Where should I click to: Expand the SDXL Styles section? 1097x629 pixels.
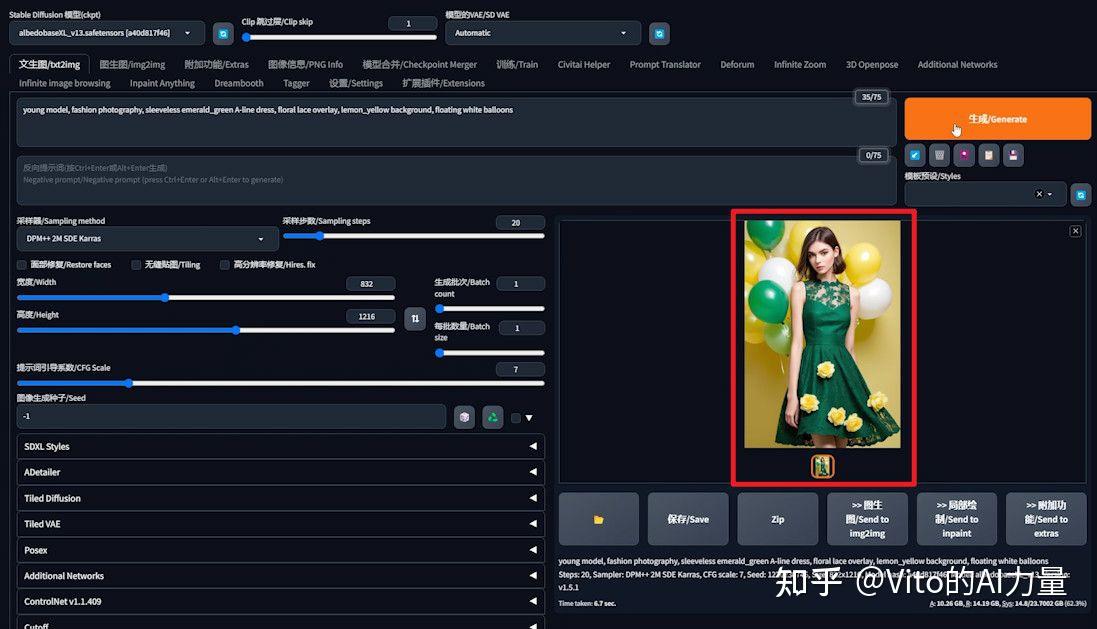tap(281, 446)
